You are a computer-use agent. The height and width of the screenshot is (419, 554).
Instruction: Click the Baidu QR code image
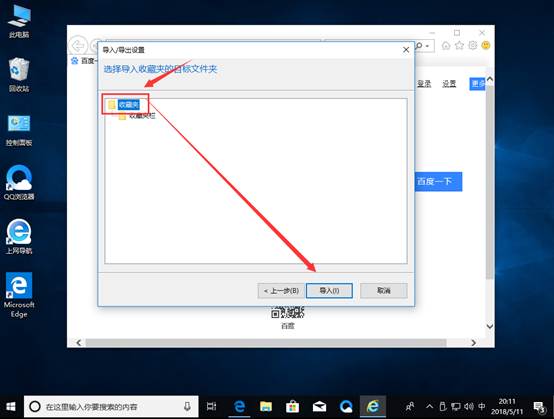click(x=287, y=313)
